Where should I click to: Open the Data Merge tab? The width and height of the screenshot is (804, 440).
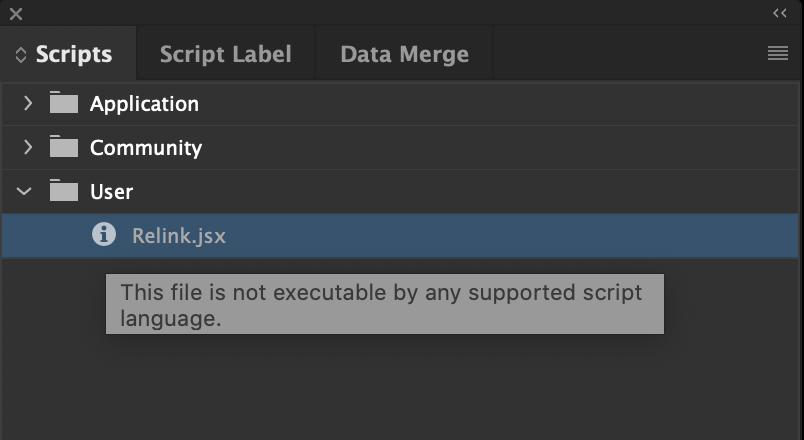404,54
